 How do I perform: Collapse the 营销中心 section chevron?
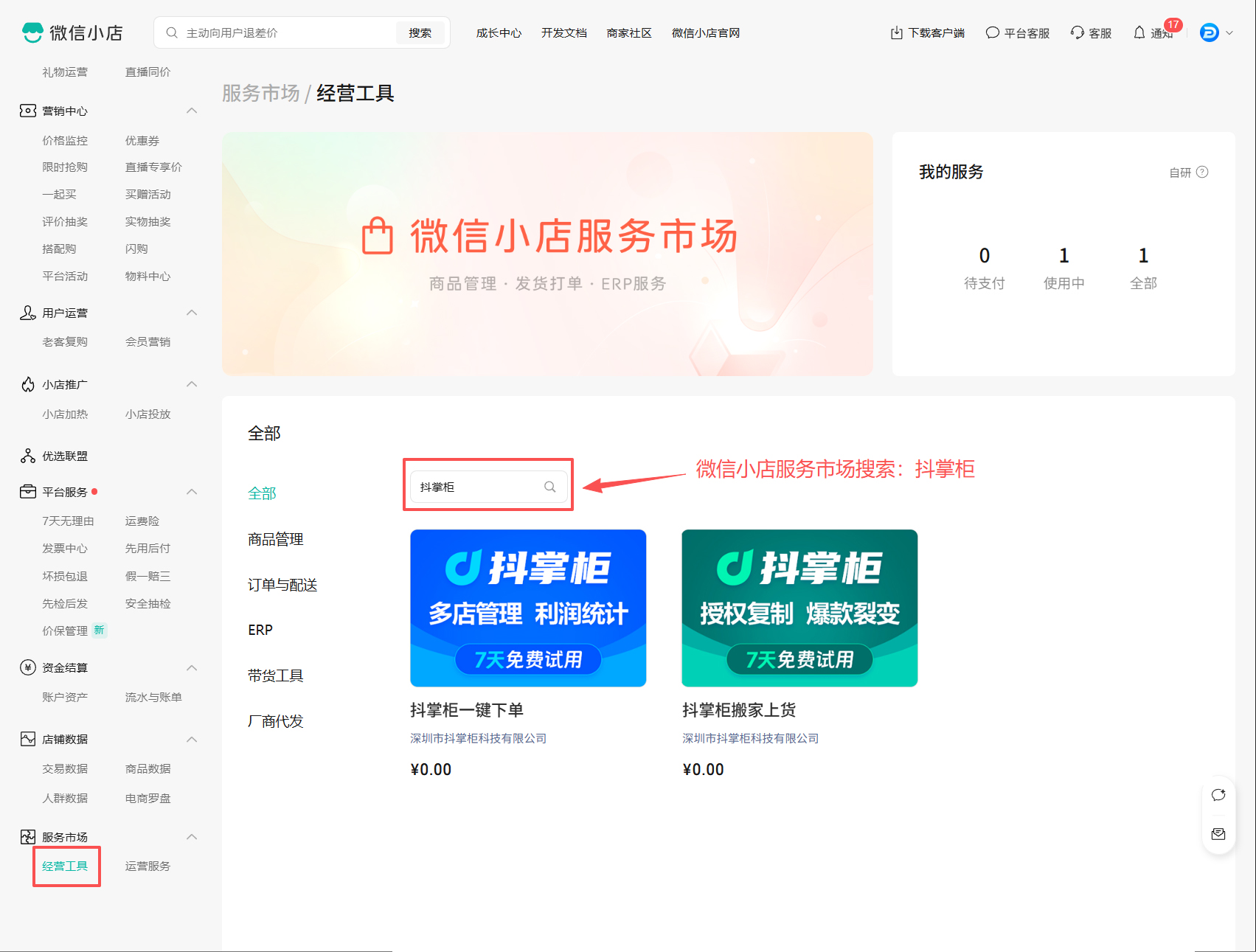(192, 111)
